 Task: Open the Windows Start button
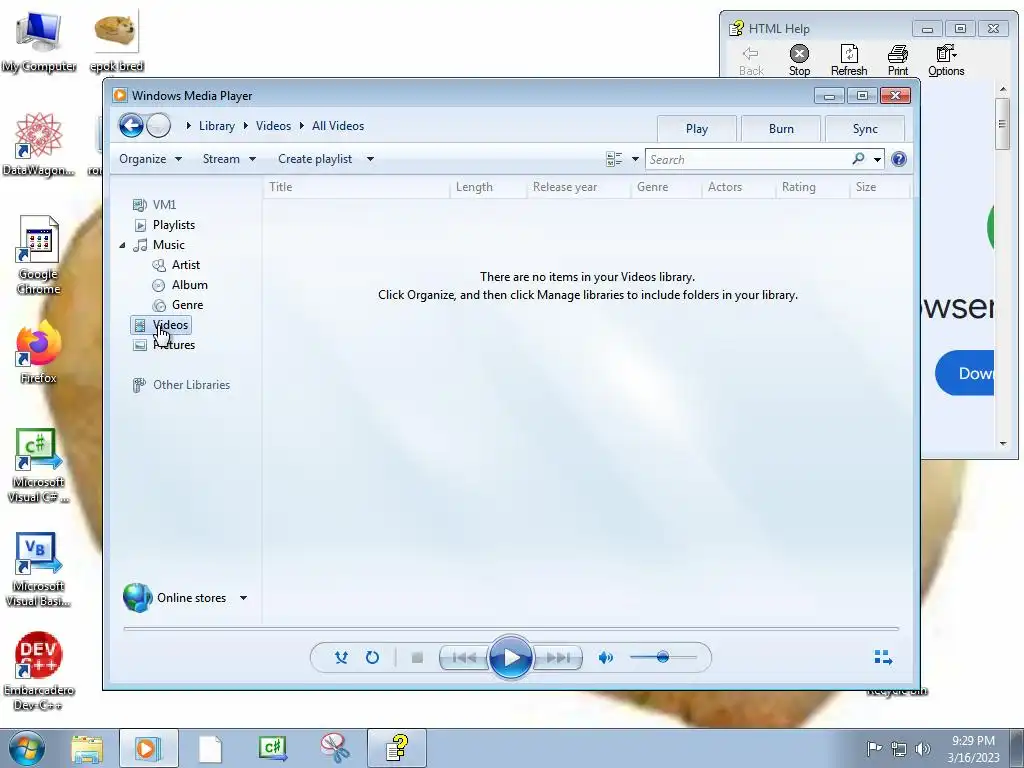(x=27, y=748)
